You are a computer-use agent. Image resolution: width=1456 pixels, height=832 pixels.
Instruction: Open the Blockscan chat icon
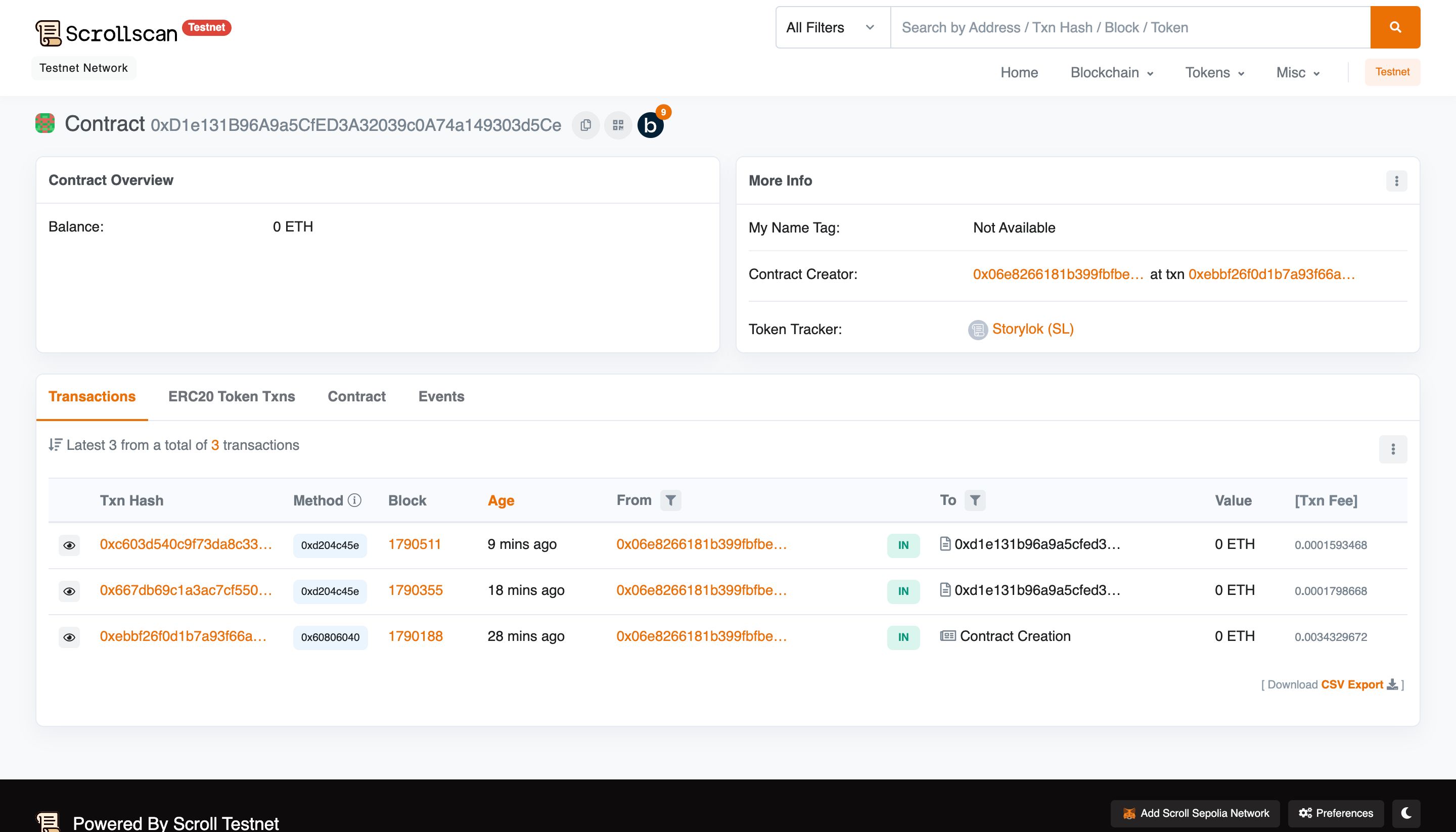click(x=651, y=125)
